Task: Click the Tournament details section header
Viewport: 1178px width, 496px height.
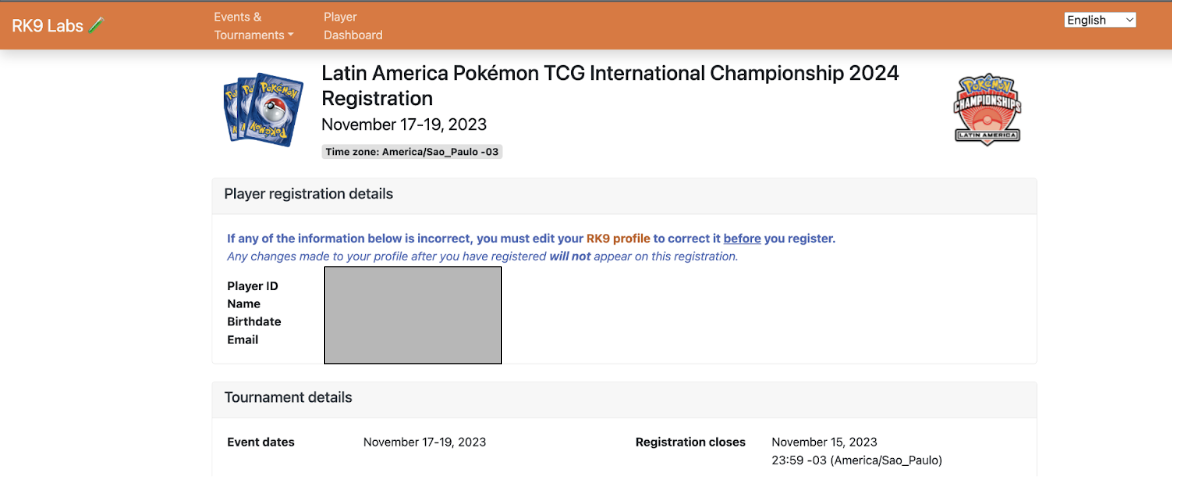Action: click(288, 397)
